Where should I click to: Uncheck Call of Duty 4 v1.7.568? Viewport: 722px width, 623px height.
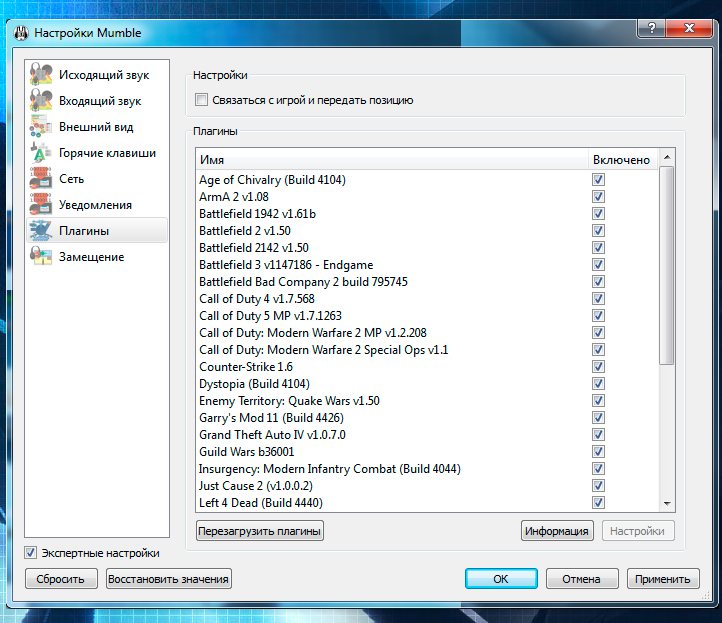click(598, 299)
